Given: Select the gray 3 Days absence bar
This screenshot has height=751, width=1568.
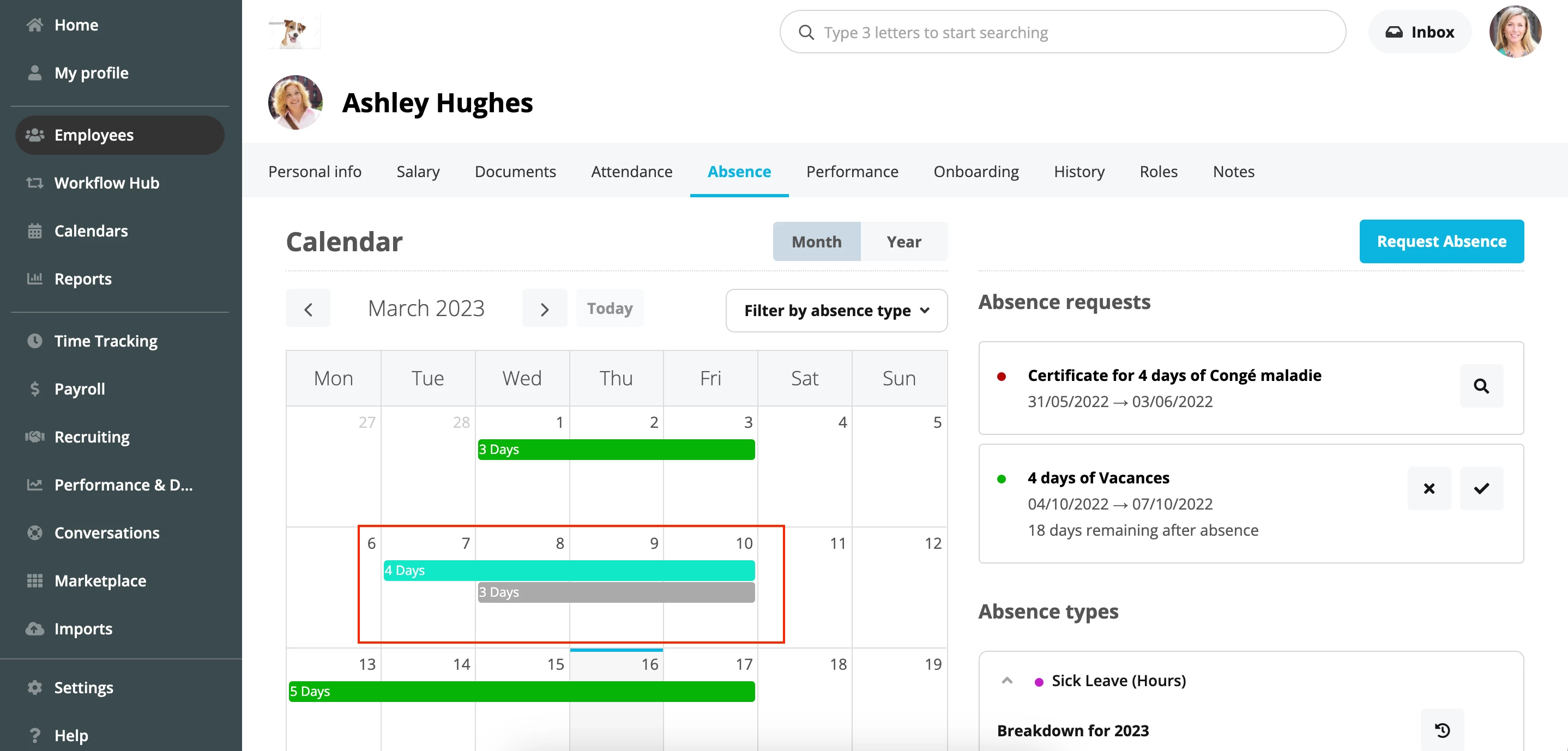Looking at the screenshot, I should pyautogui.click(x=616, y=593).
